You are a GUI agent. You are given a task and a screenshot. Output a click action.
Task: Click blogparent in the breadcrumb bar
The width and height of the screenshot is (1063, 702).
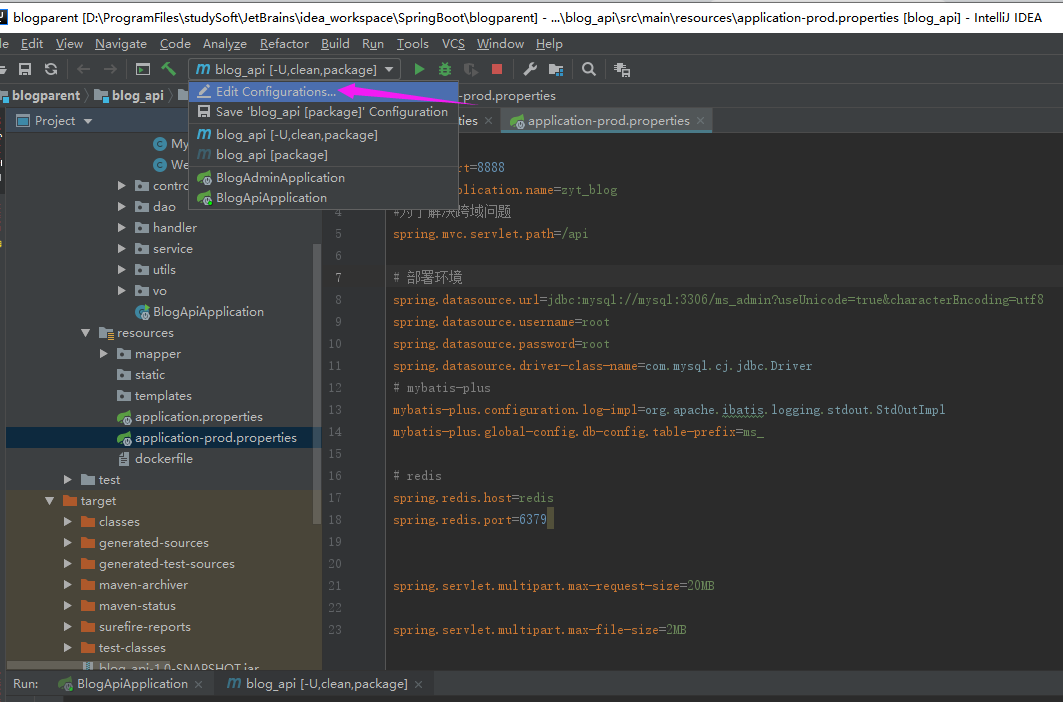(45, 96)
